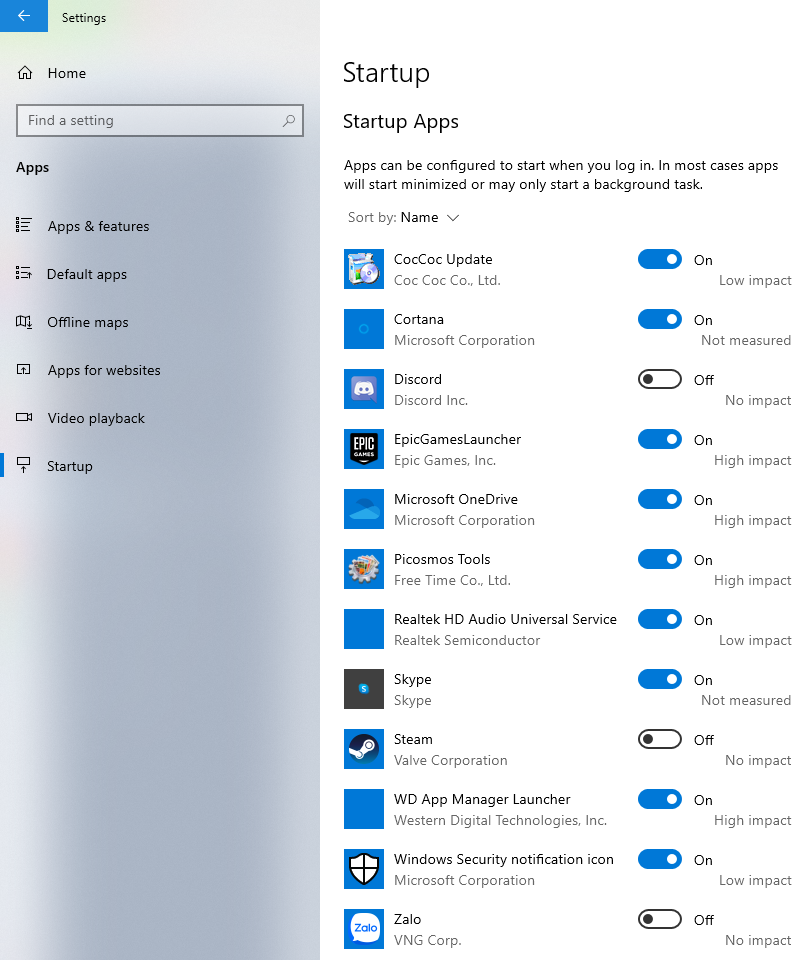Open Apps & features settings page
The width and height of the screenshot is (808, 960).
pos(98,226)
